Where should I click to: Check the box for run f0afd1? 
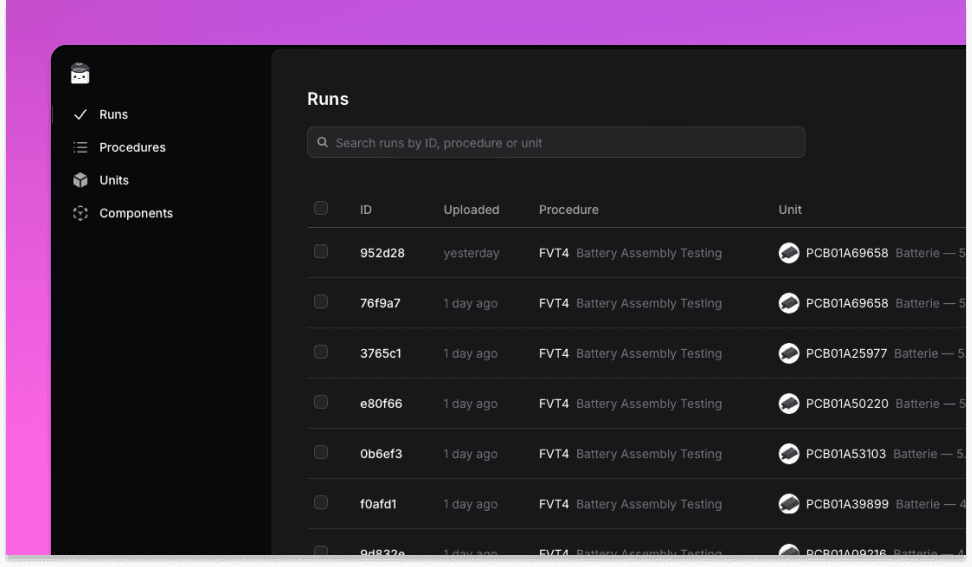point(320,503)
